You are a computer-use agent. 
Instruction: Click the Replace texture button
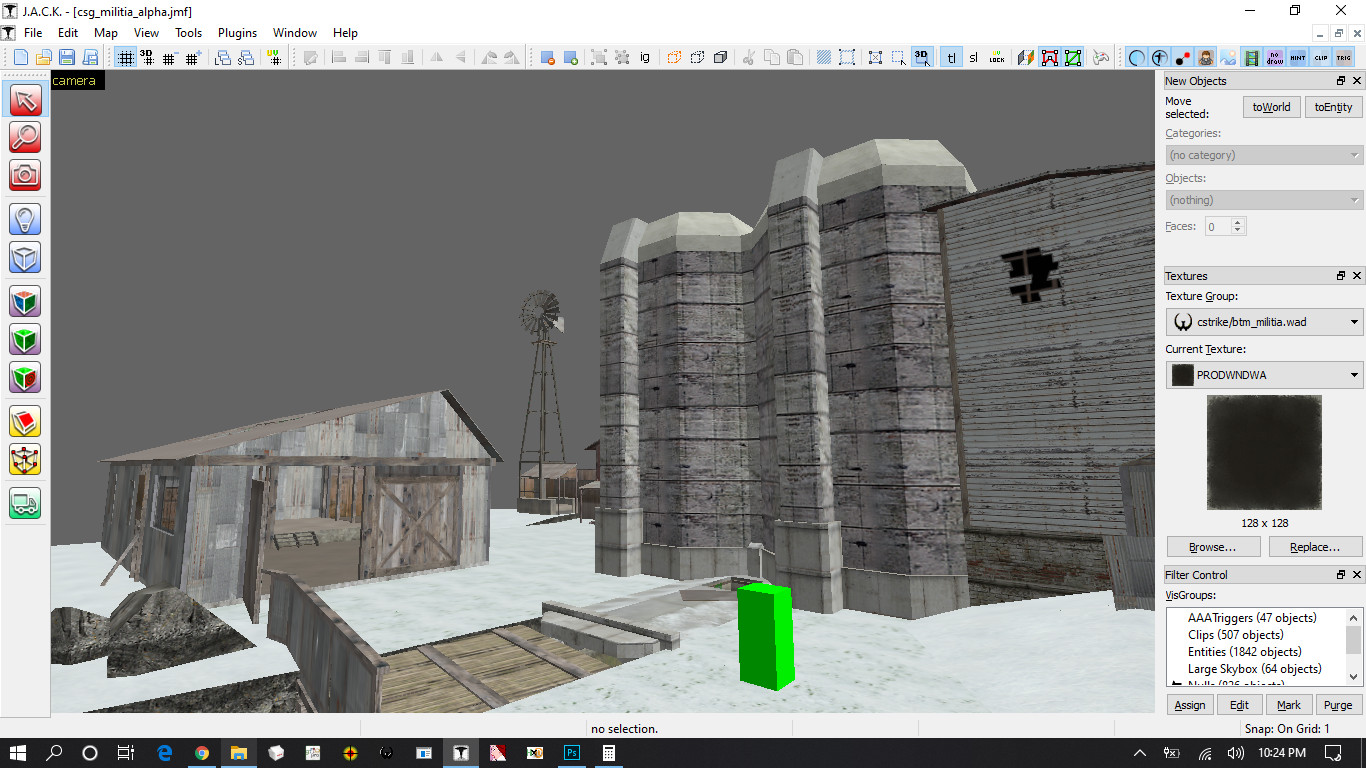[1315, 547]
